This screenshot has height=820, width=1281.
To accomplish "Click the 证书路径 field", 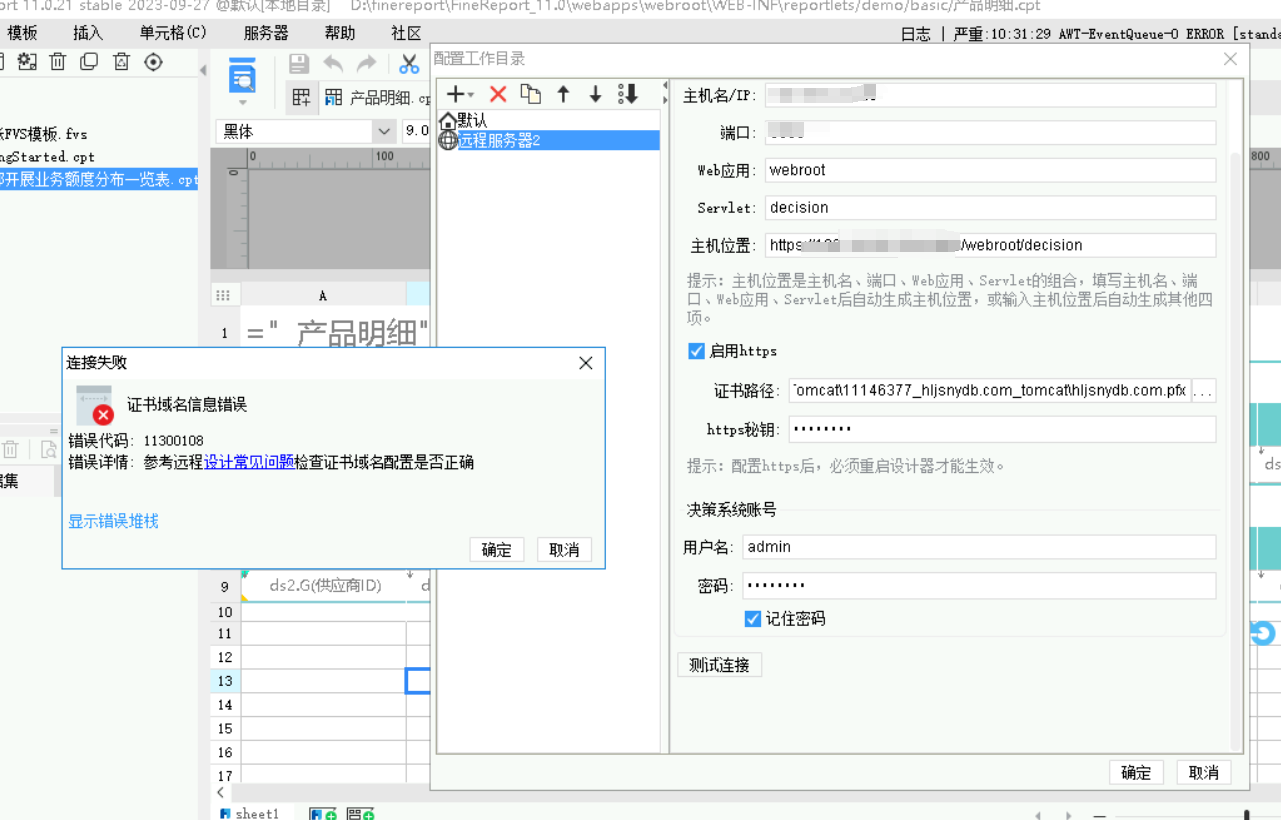I will point(990,391).
